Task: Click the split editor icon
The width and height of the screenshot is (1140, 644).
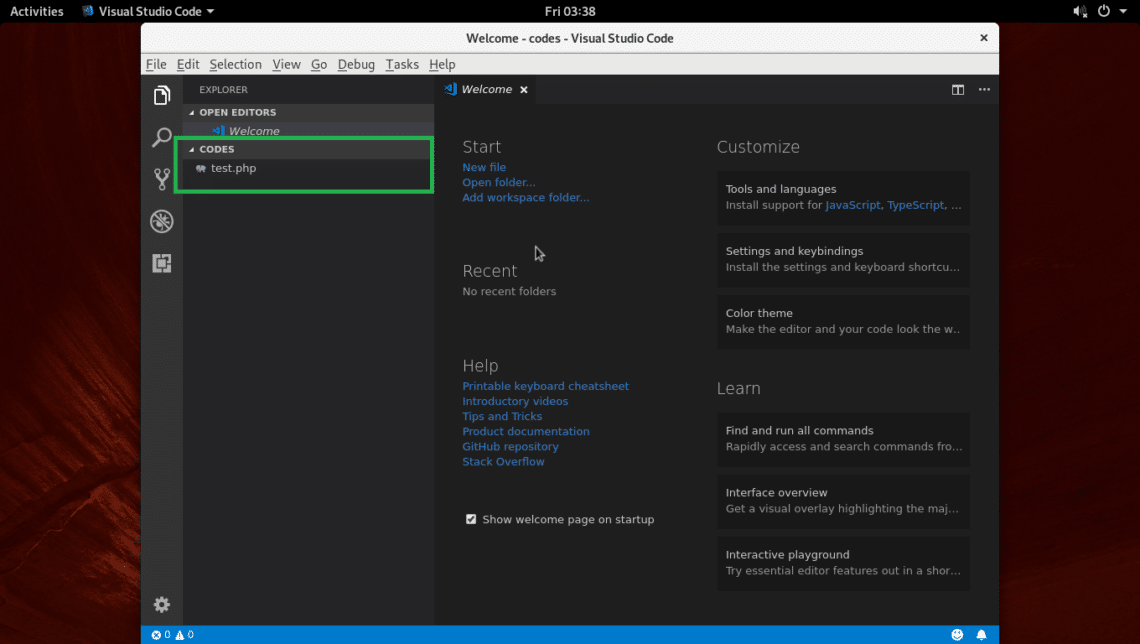Action: pos(957,90)
